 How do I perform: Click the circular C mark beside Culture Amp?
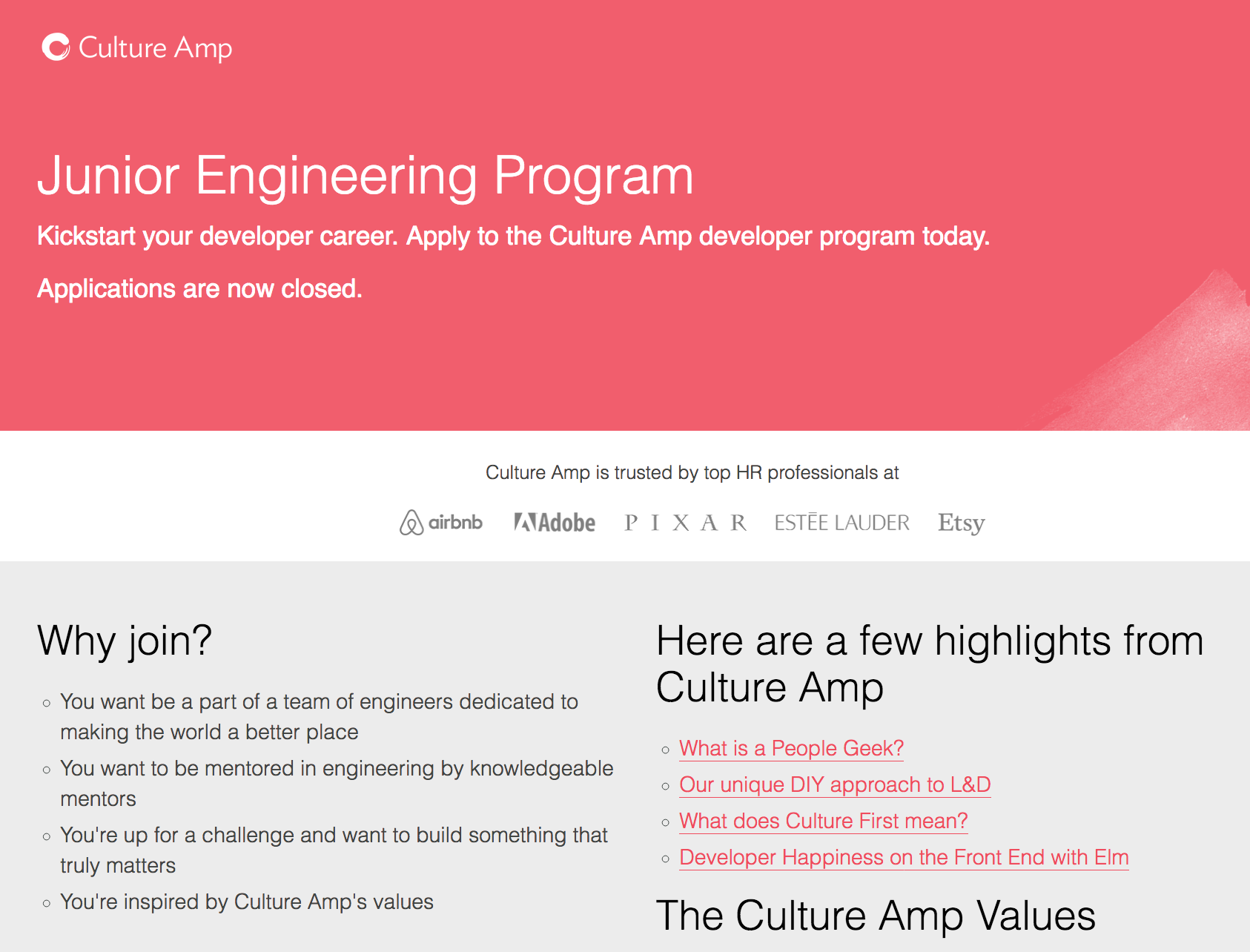55,47
